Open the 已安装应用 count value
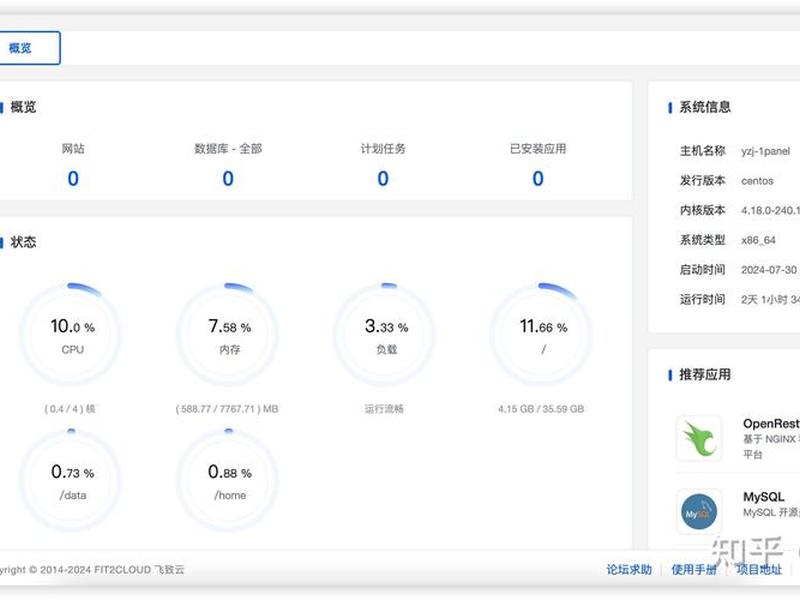Screen dimensions: 800x600 538,179
